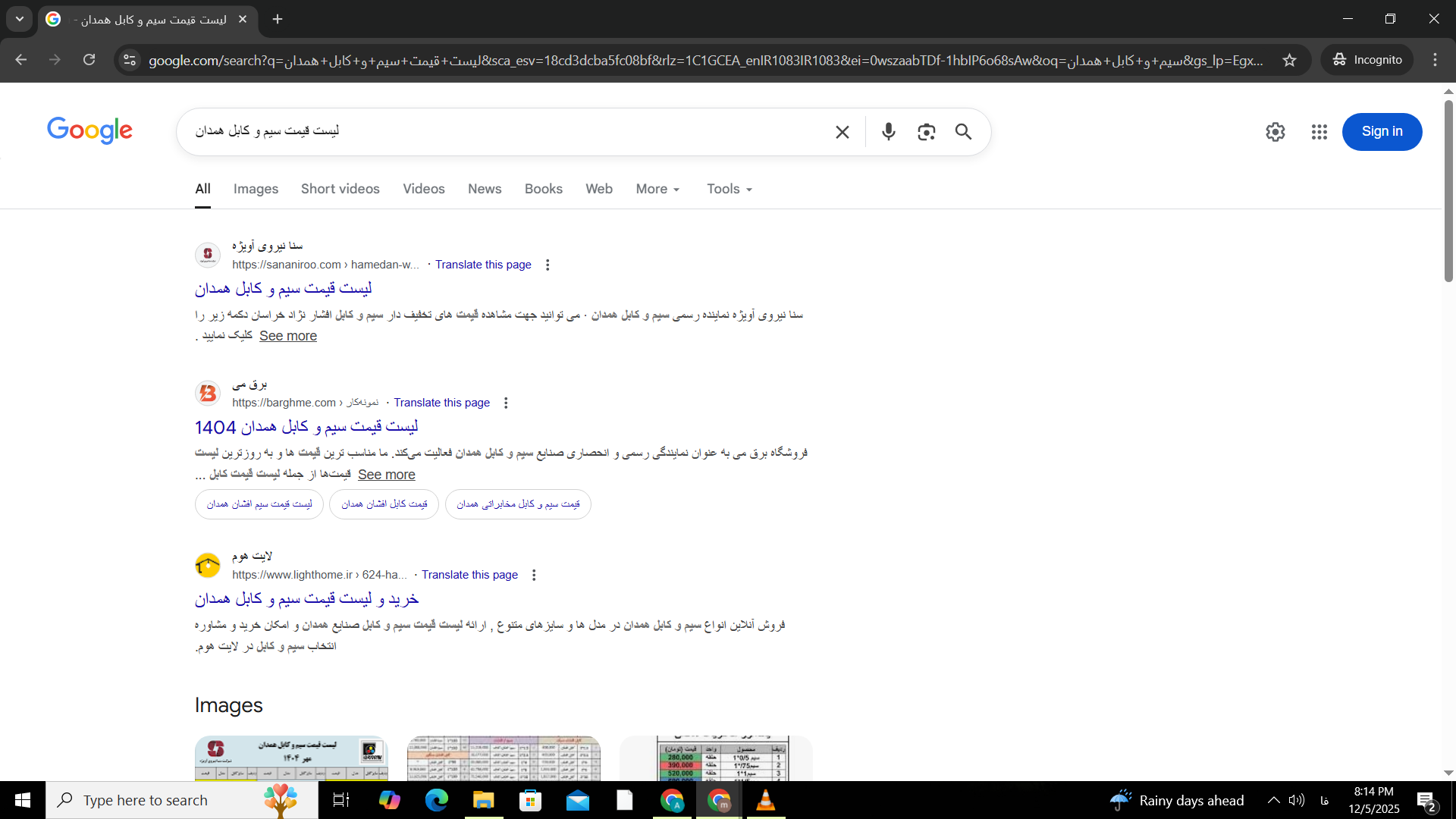Image resolution: width=1456 pixels, height=819 pixels.
Task: Click the site information icon in address bar
Action: coord(130,60)
